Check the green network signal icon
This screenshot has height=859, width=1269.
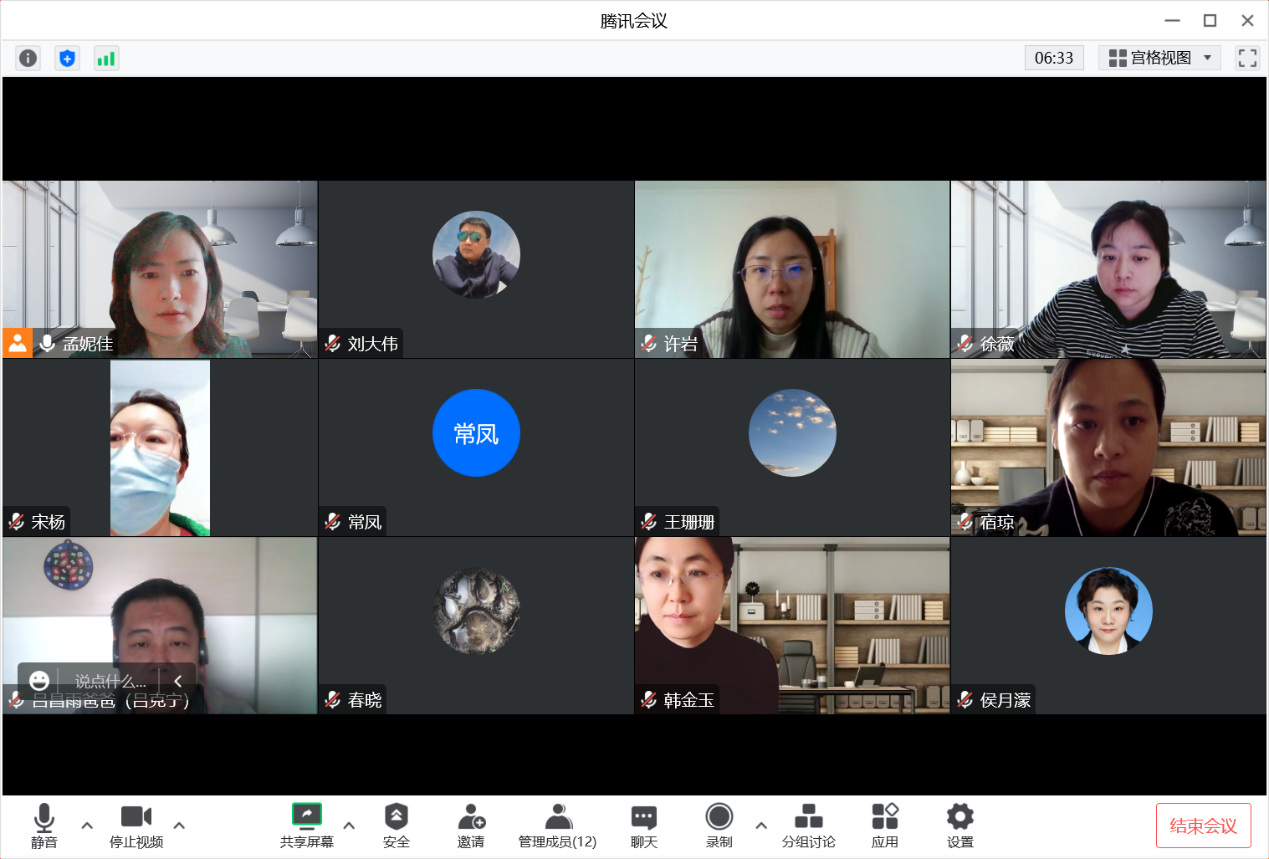click(x=106, y=58)
